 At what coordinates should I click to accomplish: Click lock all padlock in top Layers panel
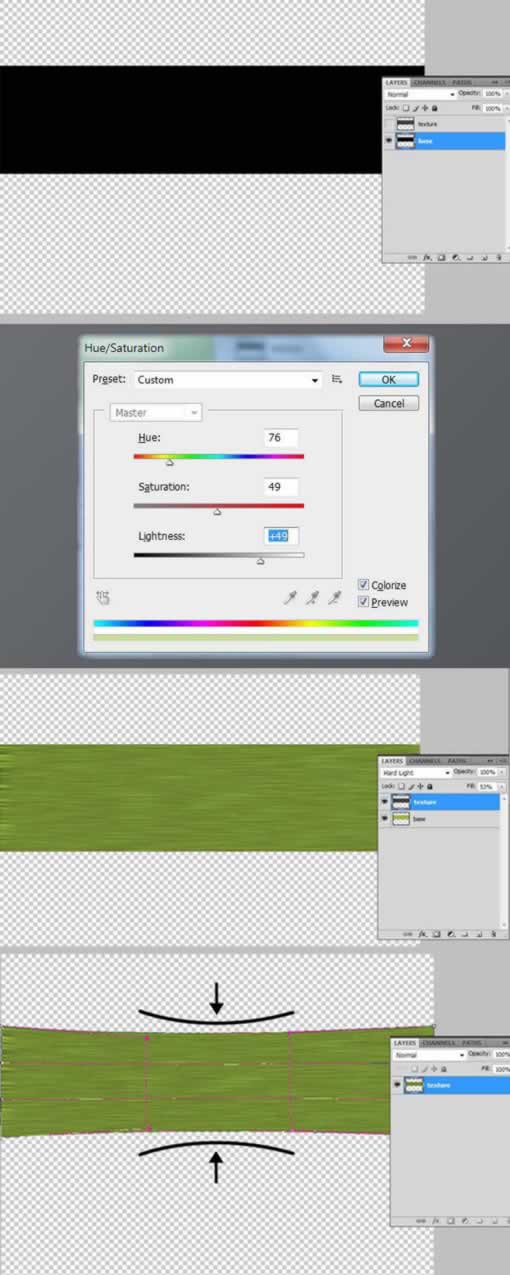pyautogui.click(x=434, y=108)
